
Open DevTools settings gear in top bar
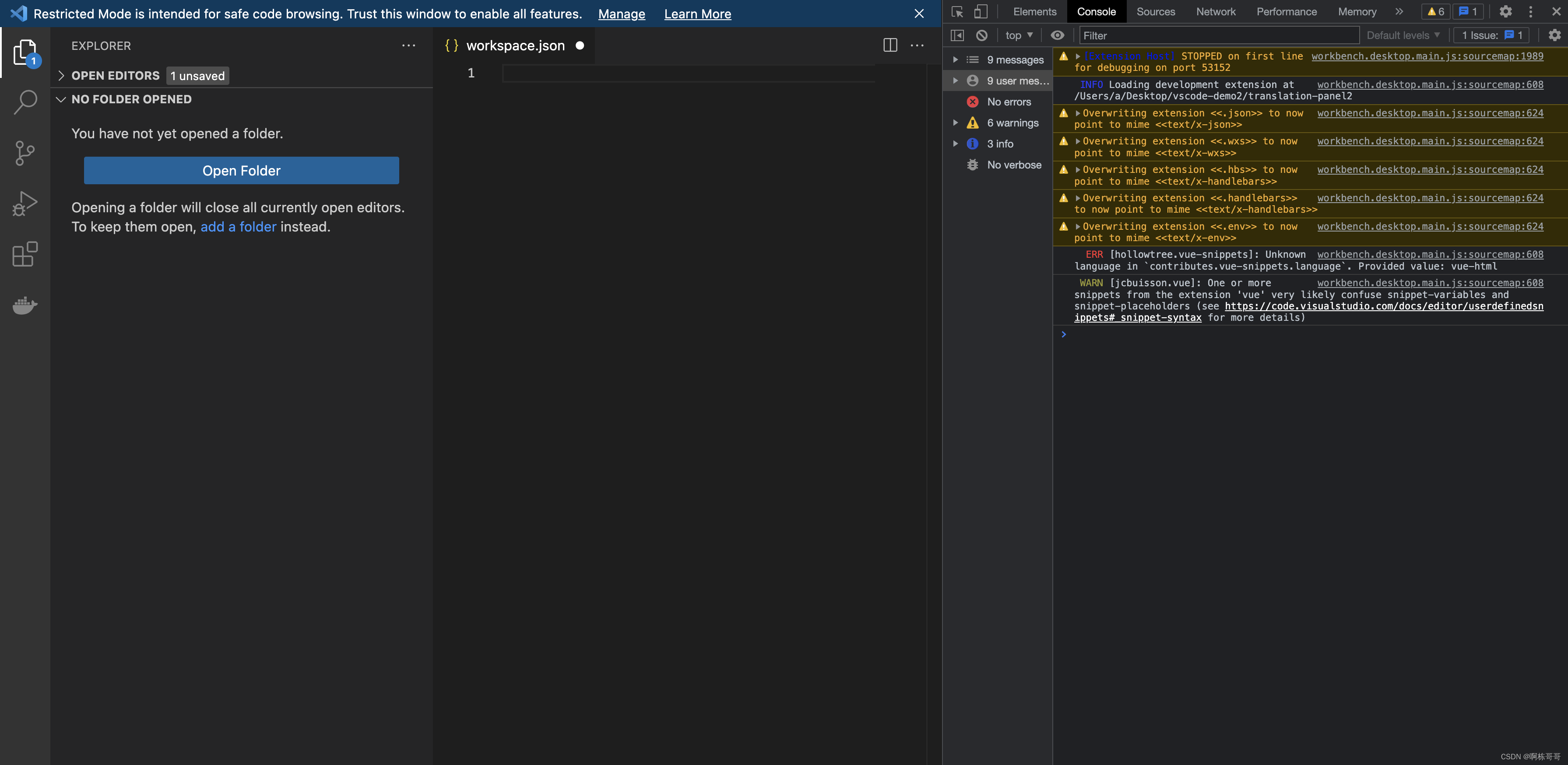1505,11
